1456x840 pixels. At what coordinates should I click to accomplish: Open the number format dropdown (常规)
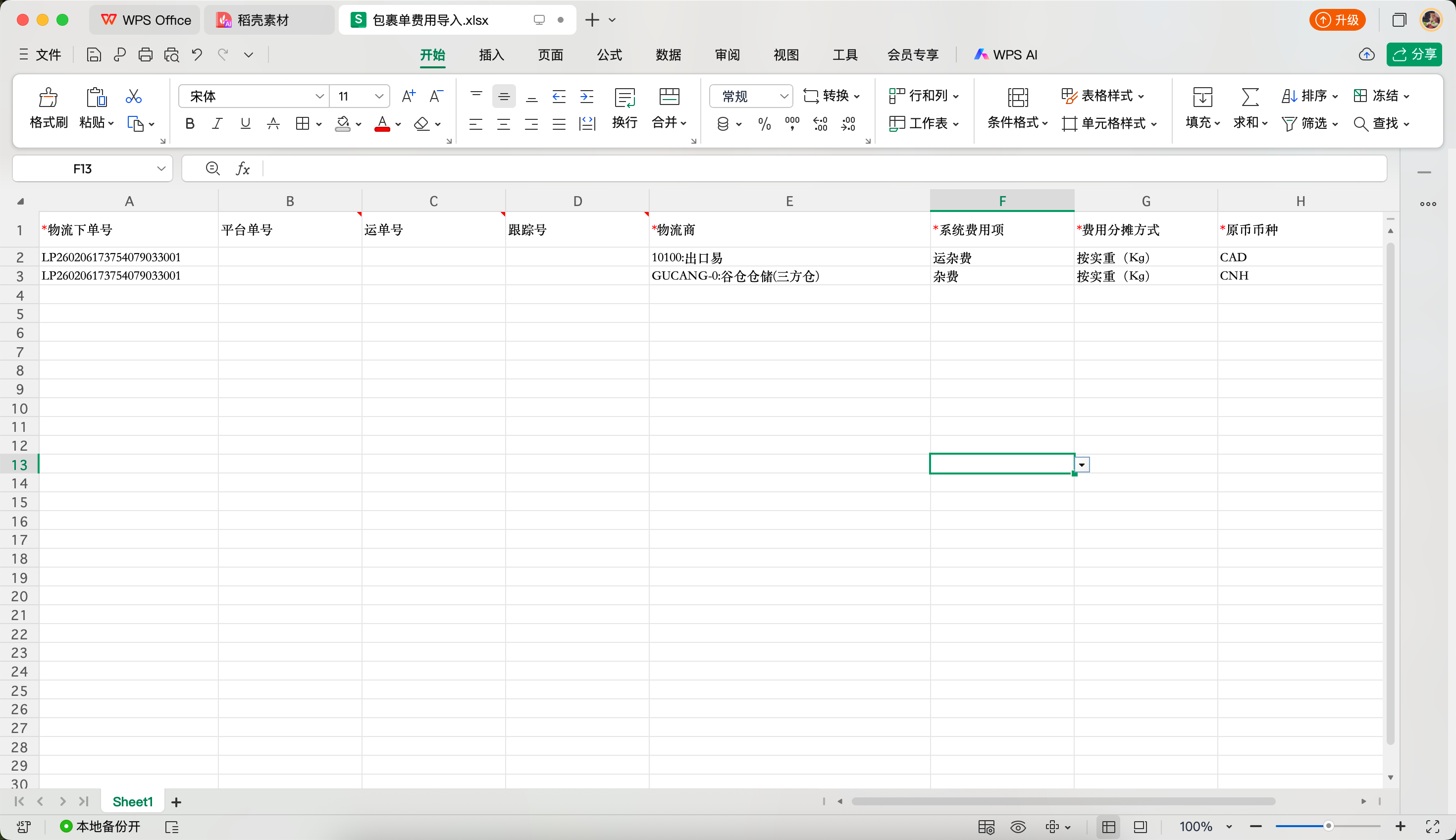pyautogui.click(x=783, y=97)
